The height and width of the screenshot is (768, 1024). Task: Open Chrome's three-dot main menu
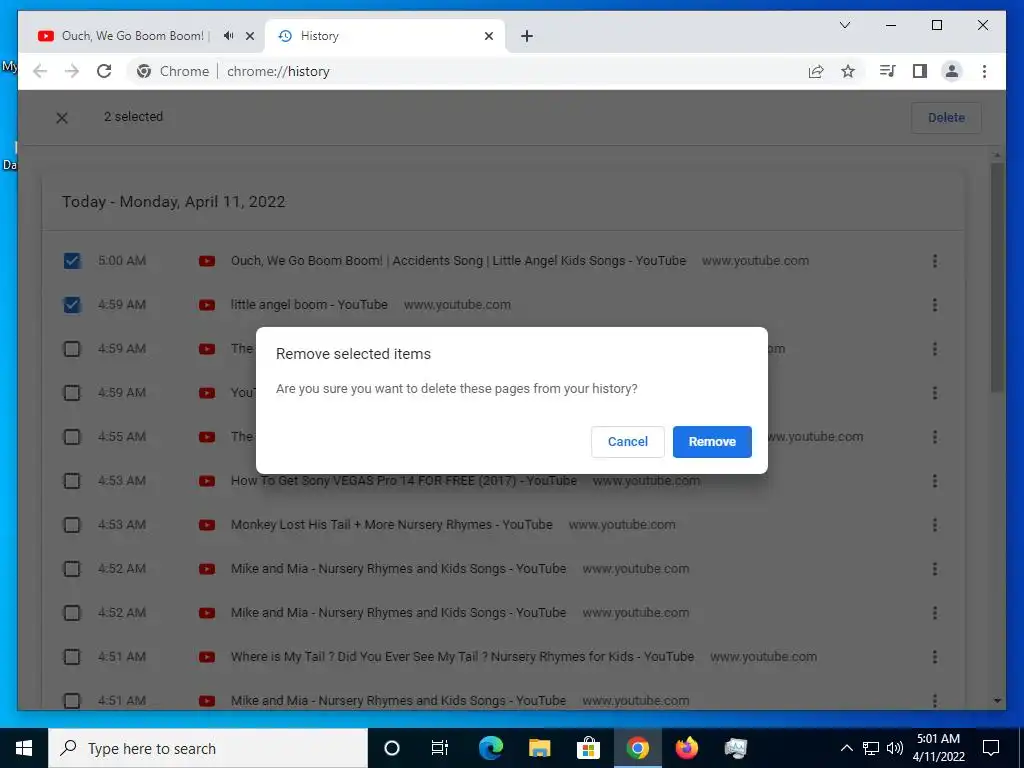[984, 71]
